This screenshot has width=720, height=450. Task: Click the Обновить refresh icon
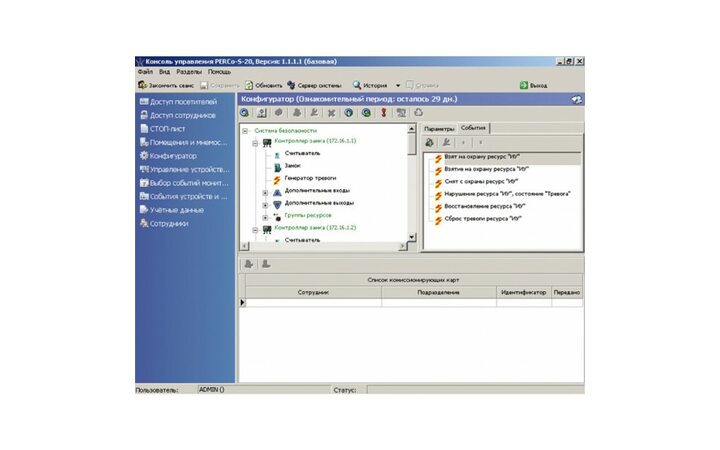[x=249, y=86]
